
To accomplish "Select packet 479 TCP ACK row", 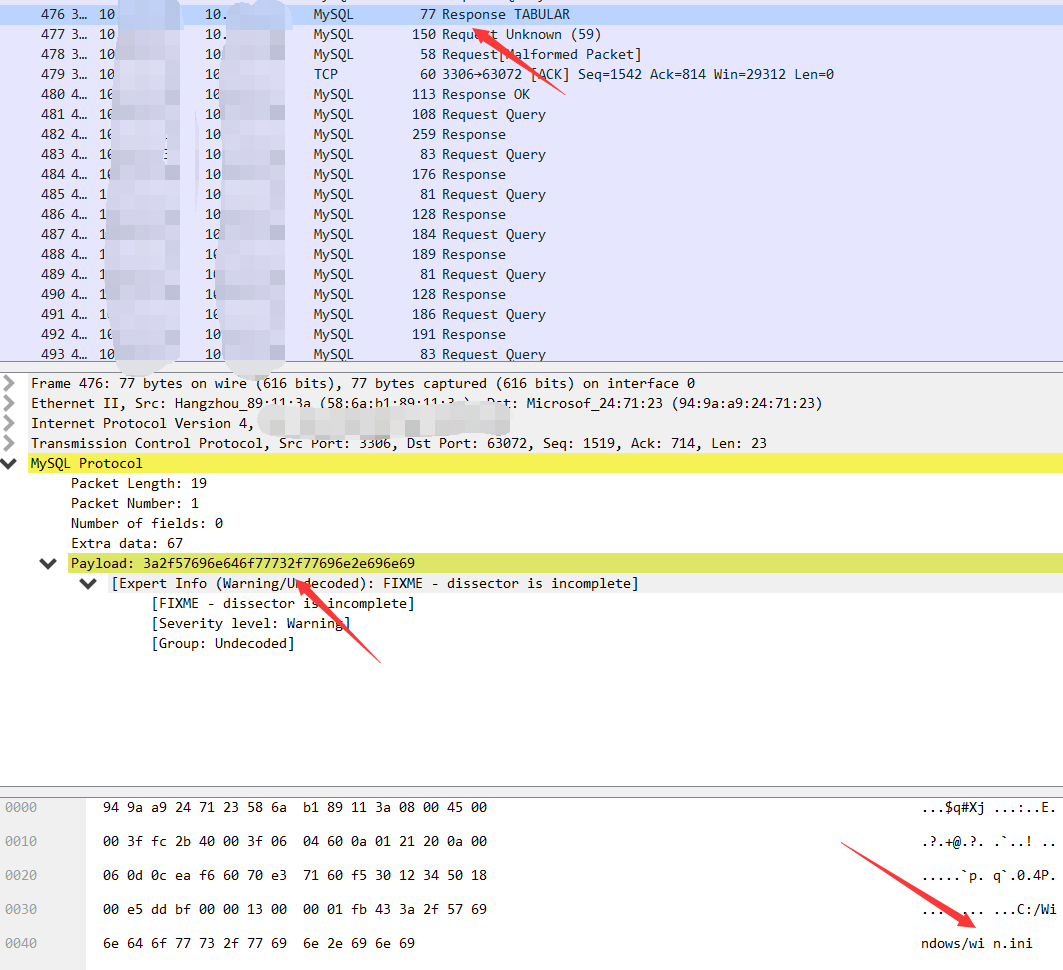I will point(532,75).
